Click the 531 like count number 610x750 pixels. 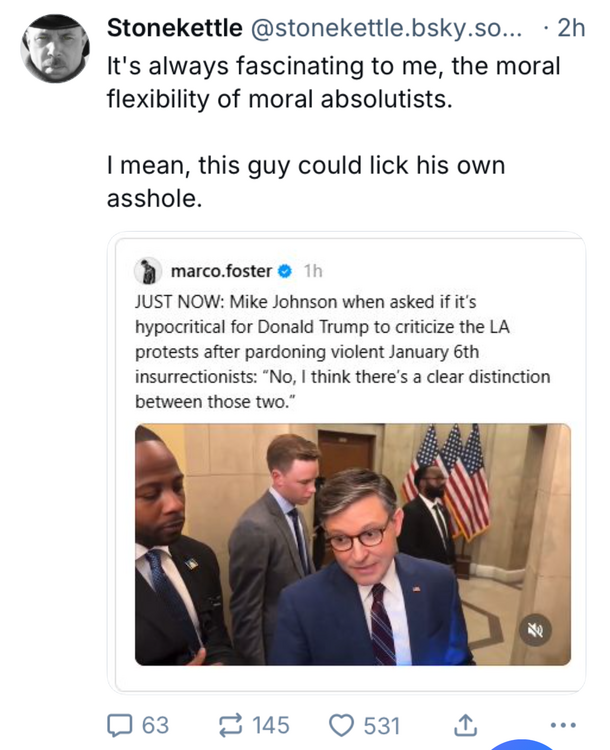click(382, 724)
